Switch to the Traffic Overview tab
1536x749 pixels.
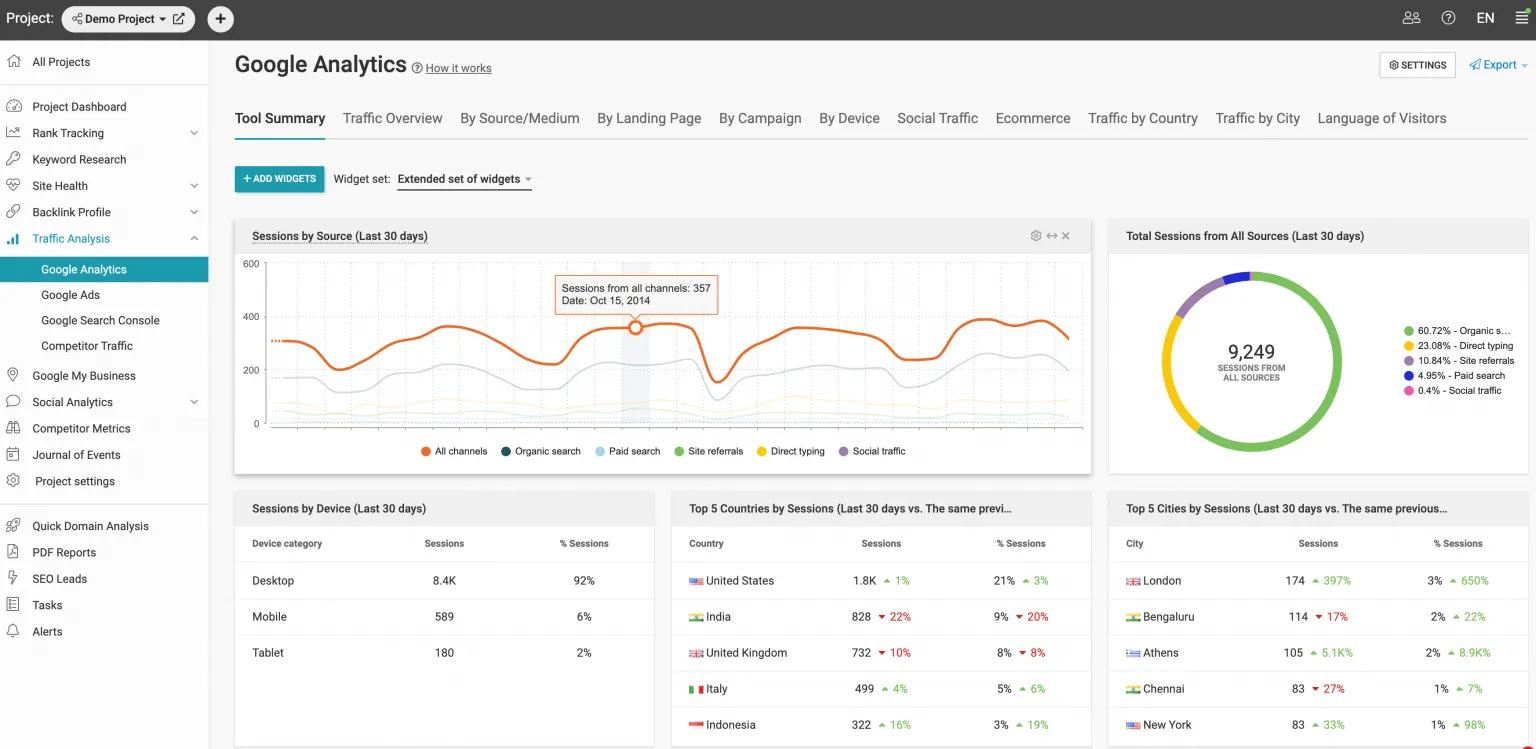coord(392,118)
